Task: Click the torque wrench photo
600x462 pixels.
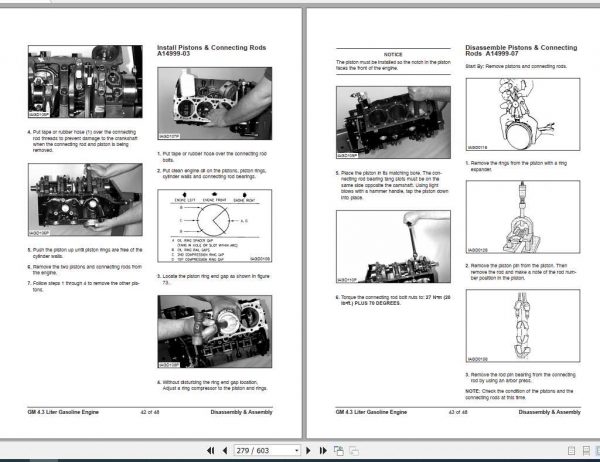Action: 393,247
